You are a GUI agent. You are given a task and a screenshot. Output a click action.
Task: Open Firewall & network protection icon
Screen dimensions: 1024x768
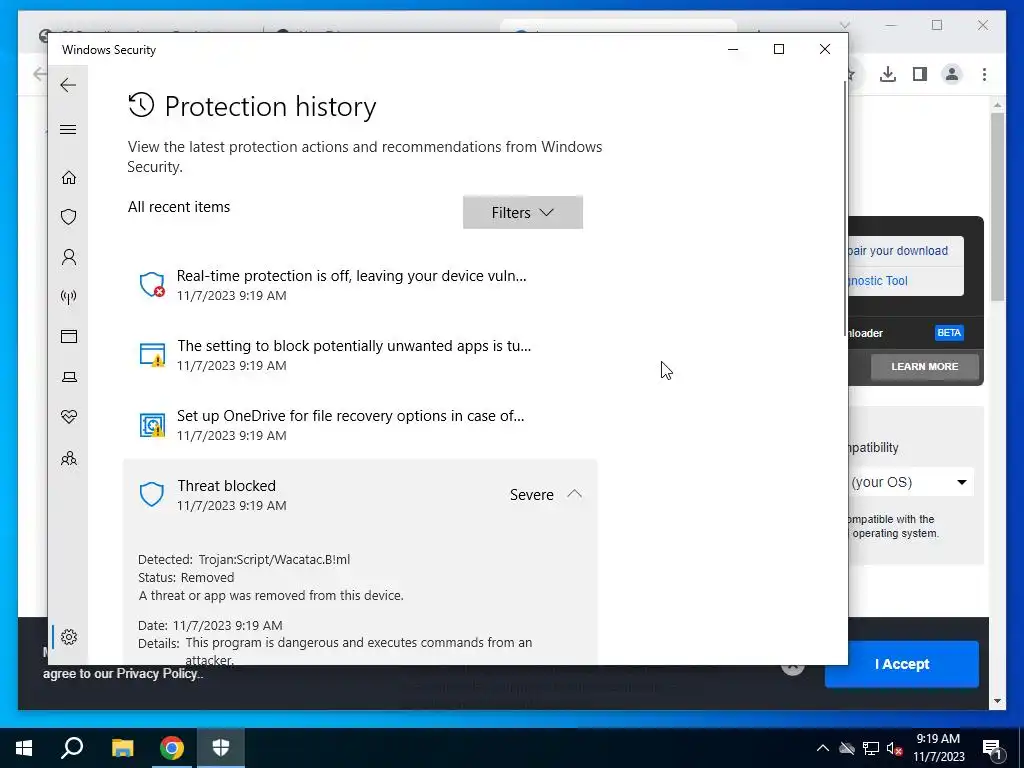click(x=69, y=297)
